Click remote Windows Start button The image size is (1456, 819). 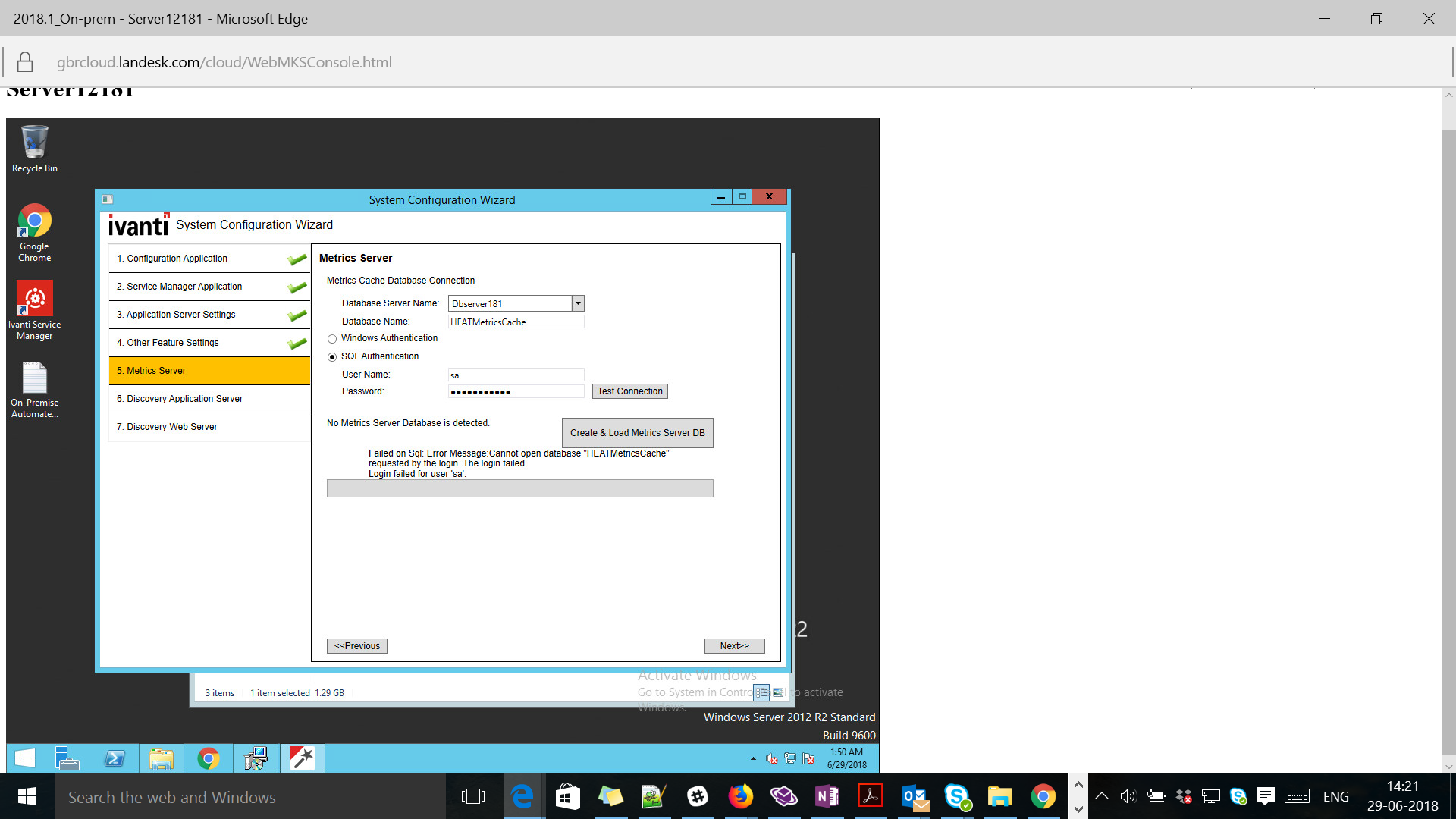point(25,758)
